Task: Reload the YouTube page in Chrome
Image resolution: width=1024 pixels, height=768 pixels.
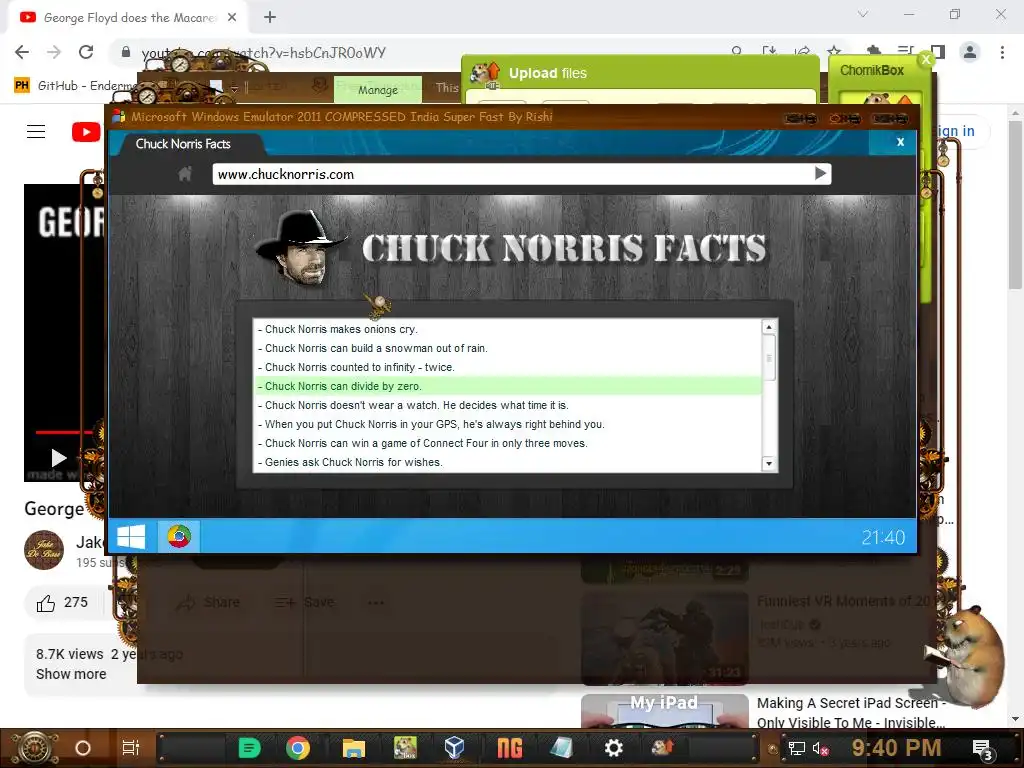Action: tap(86, 52)
